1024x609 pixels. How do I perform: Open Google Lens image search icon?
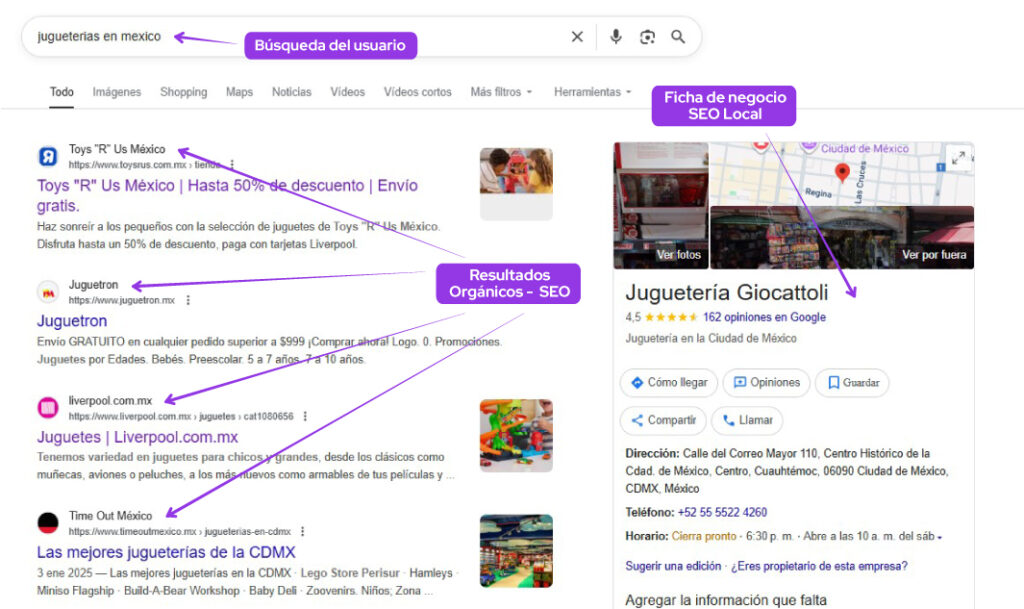647,37
